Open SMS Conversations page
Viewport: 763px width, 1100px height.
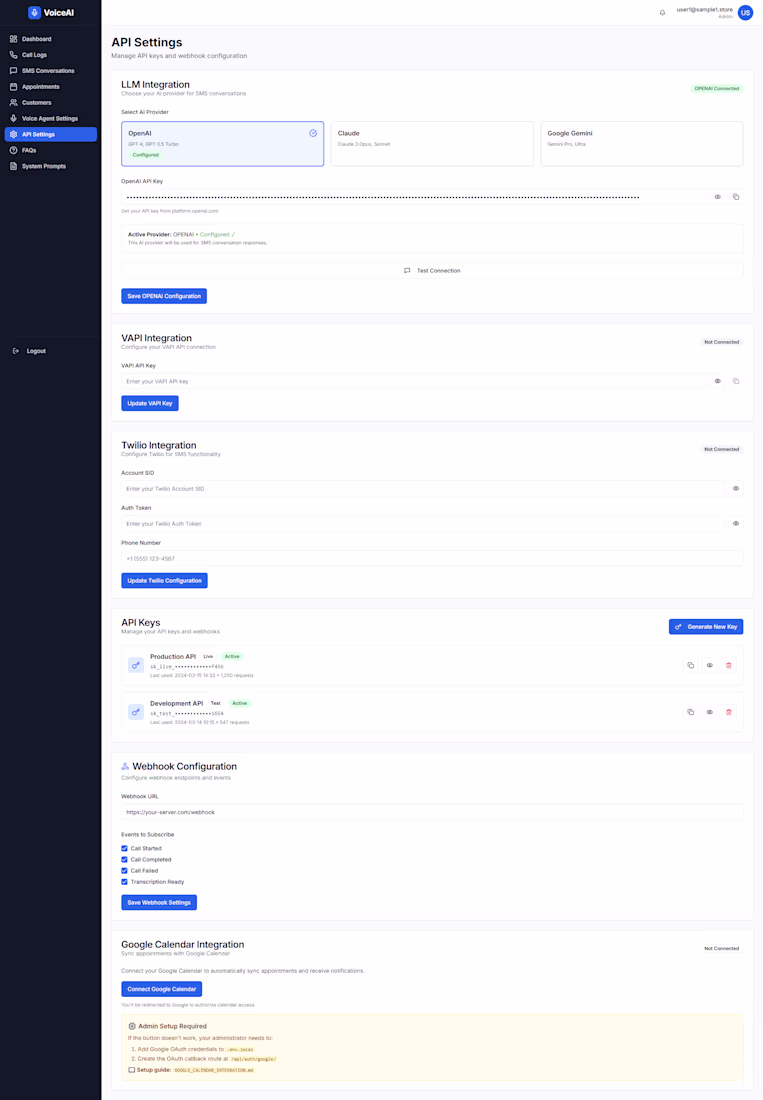[50, 71]
